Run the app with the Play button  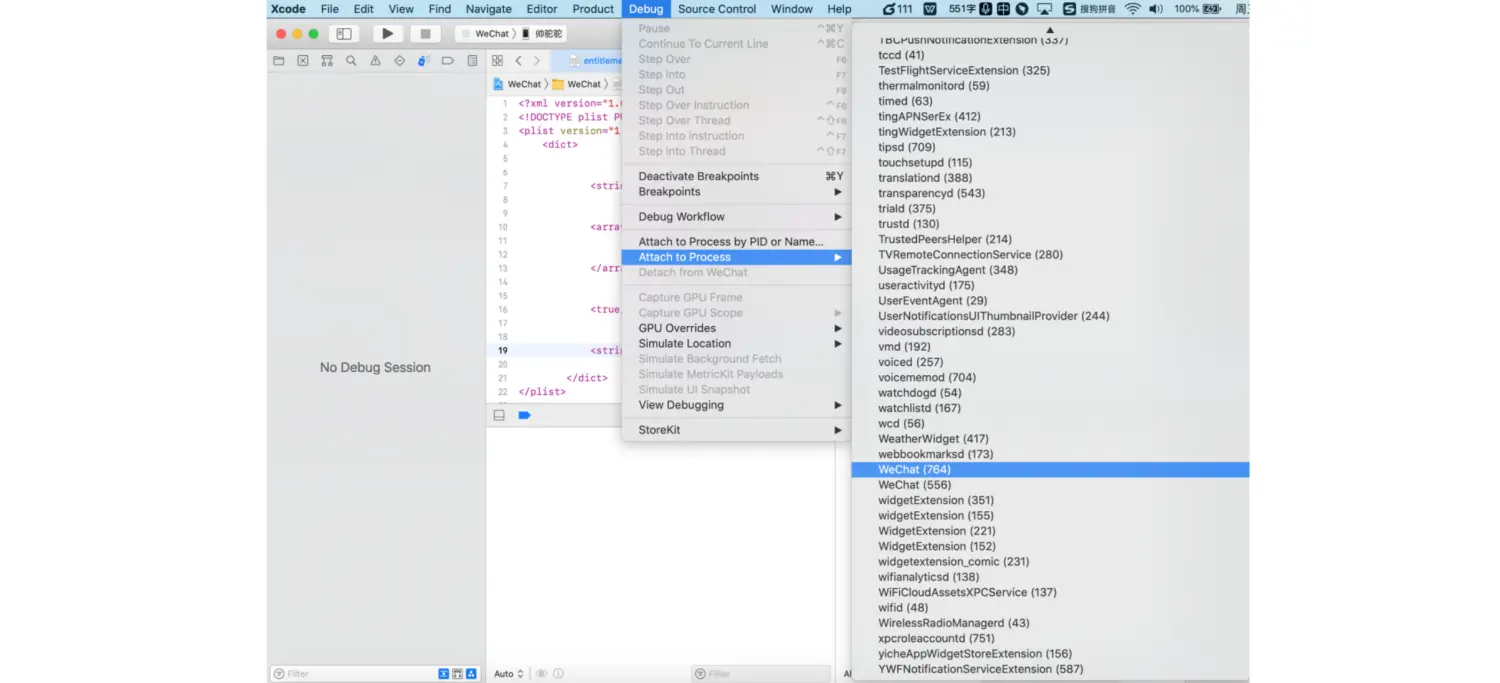click(x=387, y=34)
